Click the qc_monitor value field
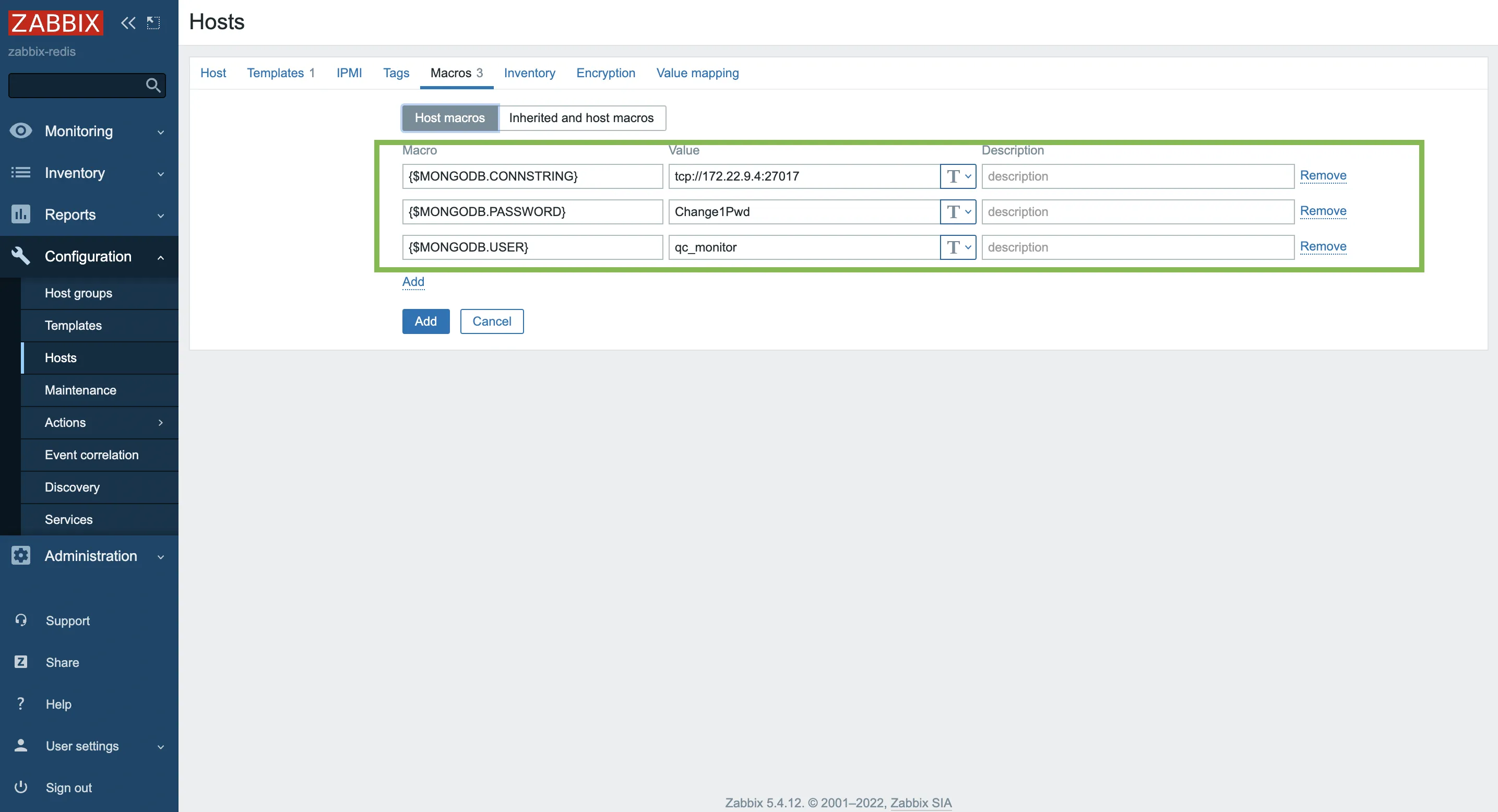1498x812 pixels. [x=804, y=247]
